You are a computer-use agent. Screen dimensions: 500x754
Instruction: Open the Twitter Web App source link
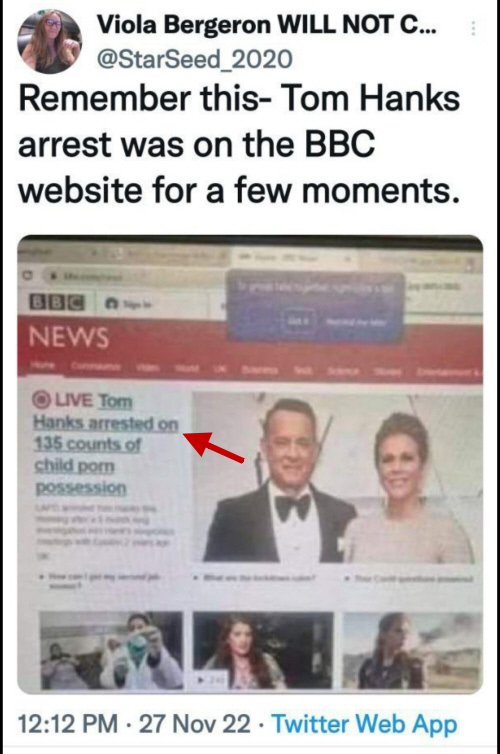pyautogui.click(x=364, y=725)
